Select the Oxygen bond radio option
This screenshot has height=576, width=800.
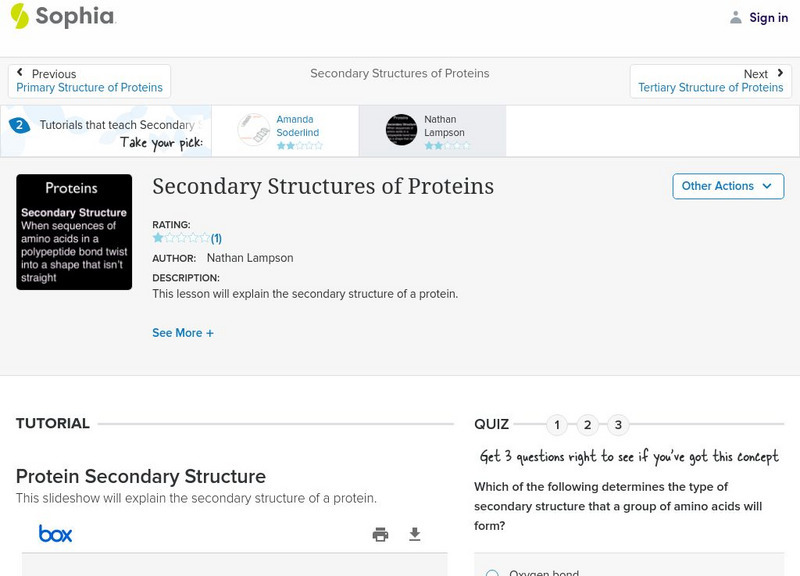click(492, 573)
